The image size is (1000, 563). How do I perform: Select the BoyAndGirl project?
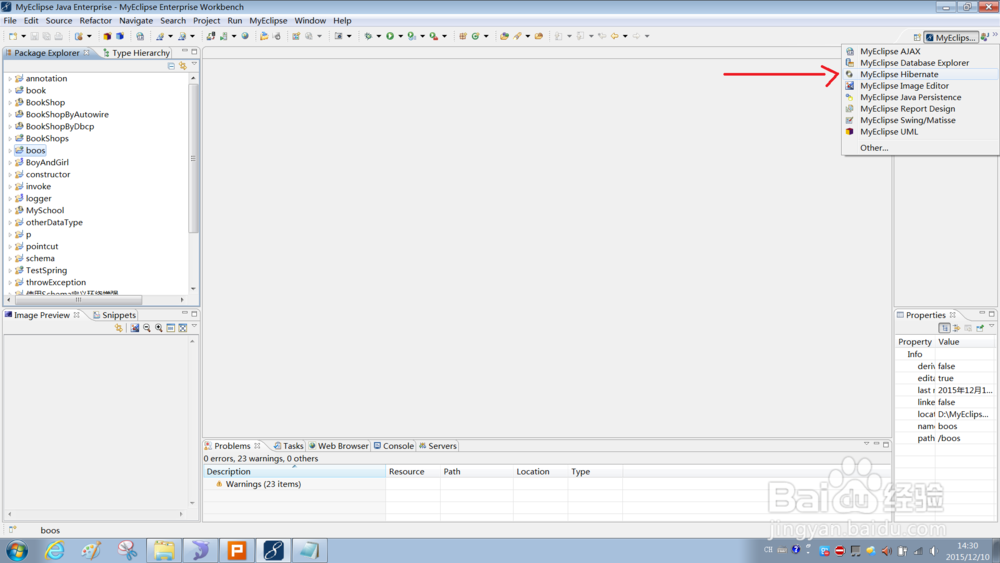click(47, 163)
